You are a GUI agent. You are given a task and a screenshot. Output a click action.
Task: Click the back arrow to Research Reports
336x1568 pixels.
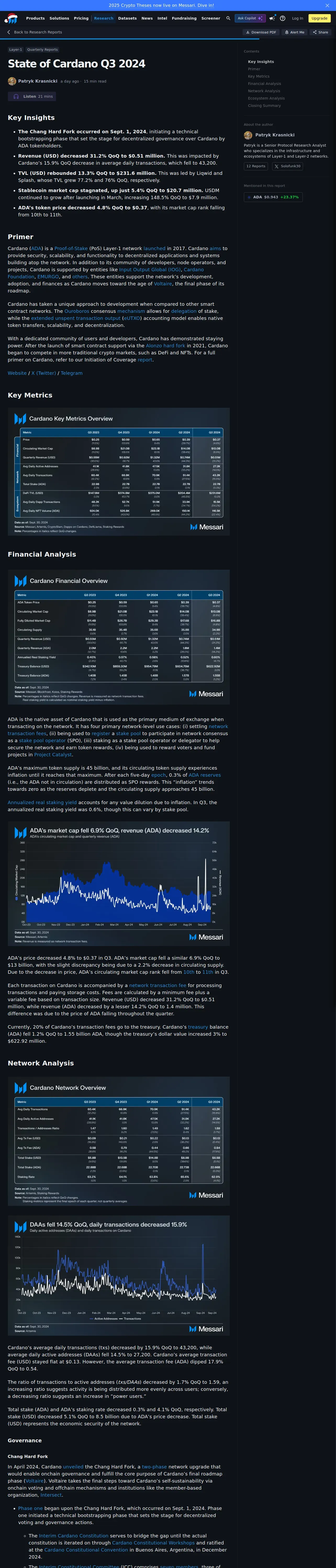pos(9,32)
